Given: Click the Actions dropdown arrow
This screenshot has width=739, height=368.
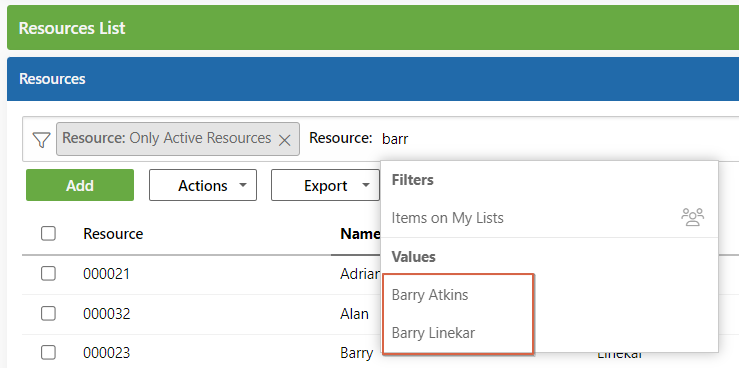Looking at the screenshot, I should pos(243,185).
